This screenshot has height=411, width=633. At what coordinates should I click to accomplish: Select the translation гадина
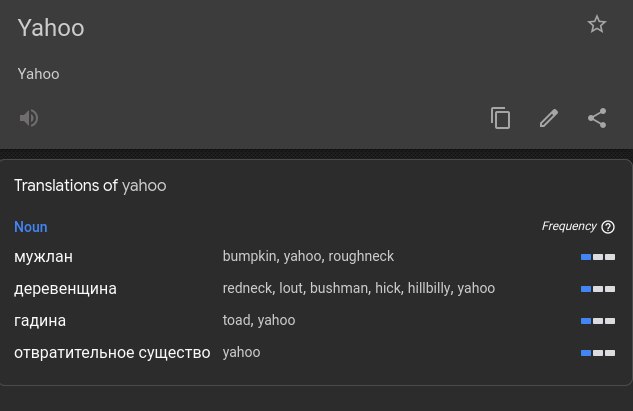40,321
